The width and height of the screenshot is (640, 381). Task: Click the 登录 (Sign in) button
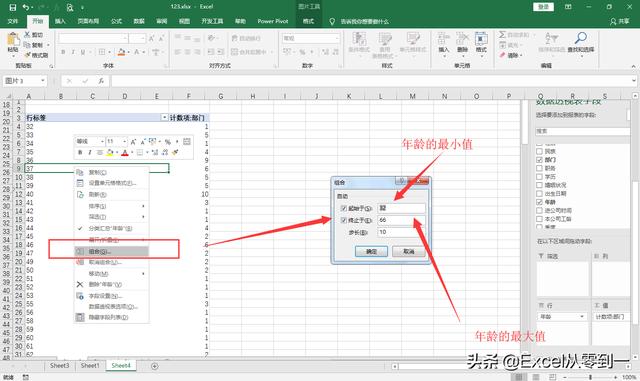543,7
